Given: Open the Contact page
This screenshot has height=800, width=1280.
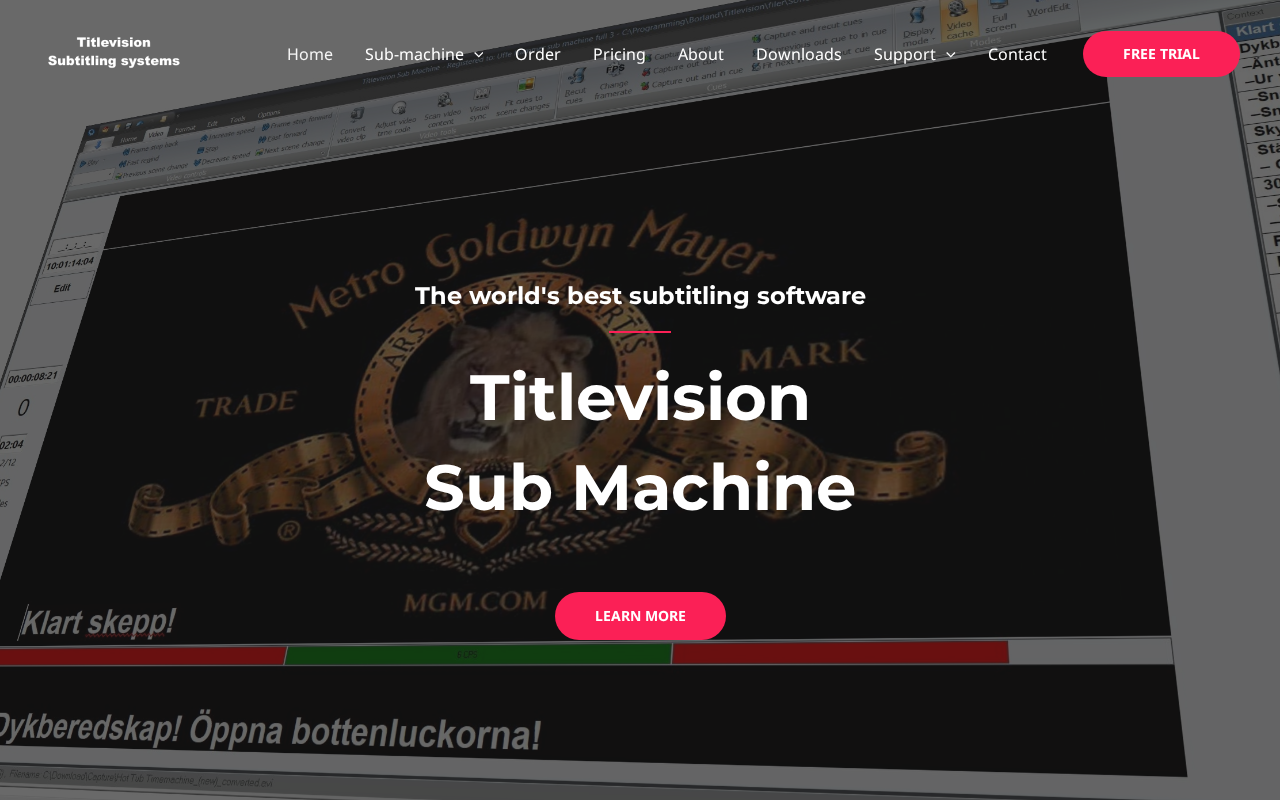Looking at the screenshot, I should click(x=1017, y=54).
